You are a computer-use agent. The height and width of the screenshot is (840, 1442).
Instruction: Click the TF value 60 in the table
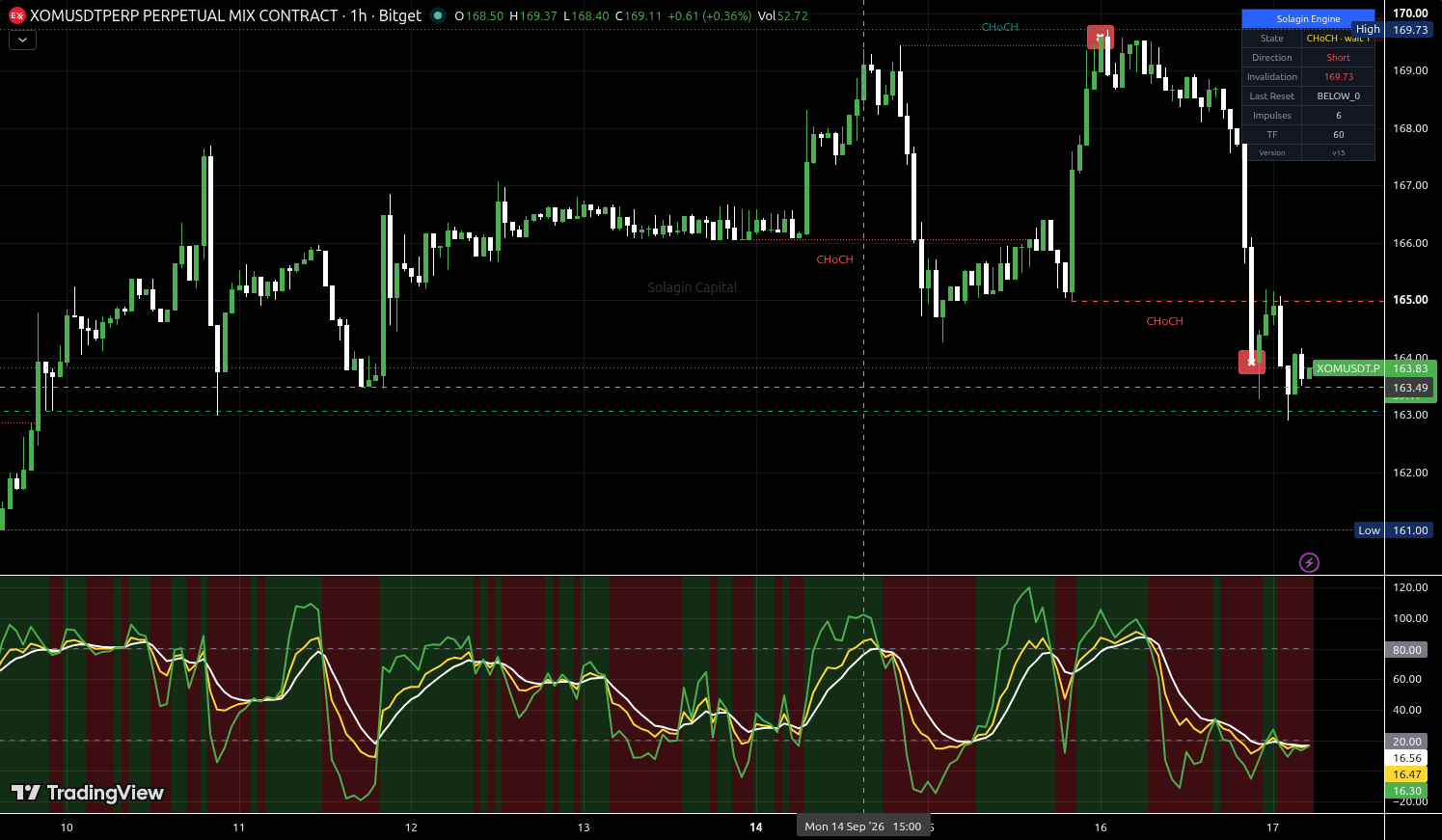tap(1338, 135)
